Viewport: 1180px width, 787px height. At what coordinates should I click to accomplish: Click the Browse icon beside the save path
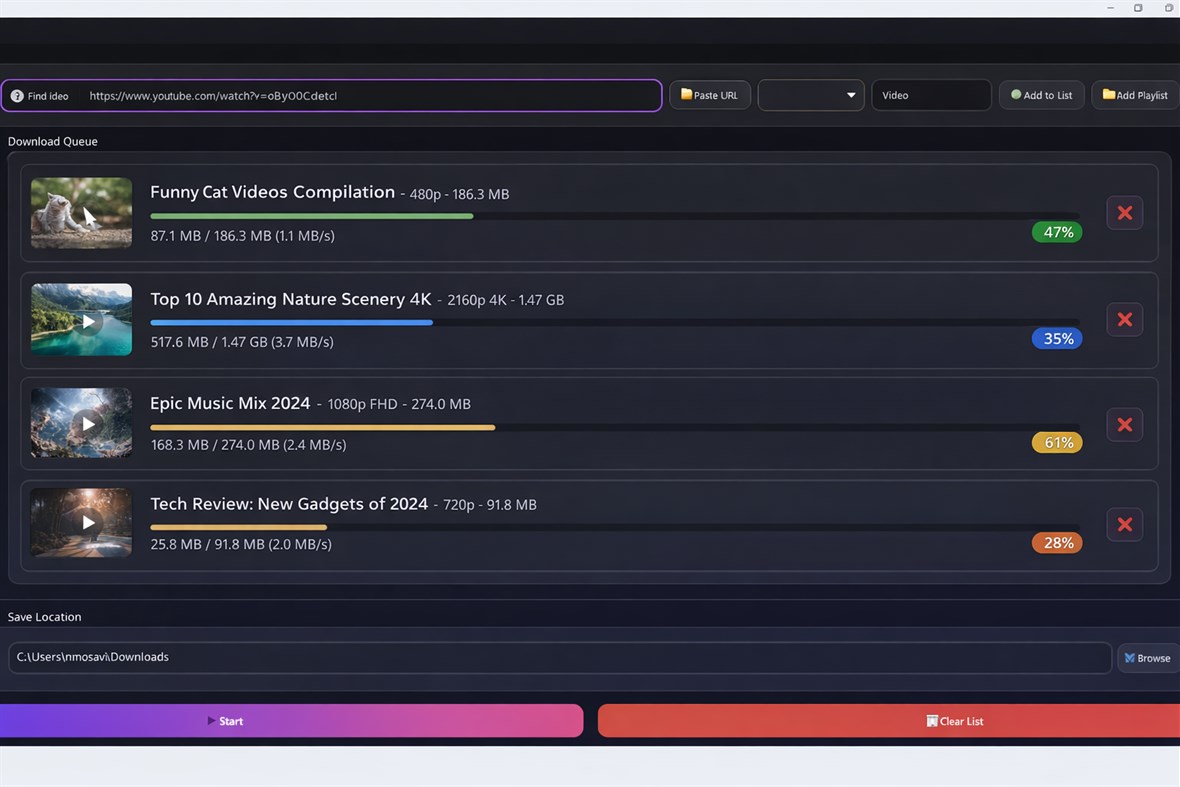[x=1131, y=658]
